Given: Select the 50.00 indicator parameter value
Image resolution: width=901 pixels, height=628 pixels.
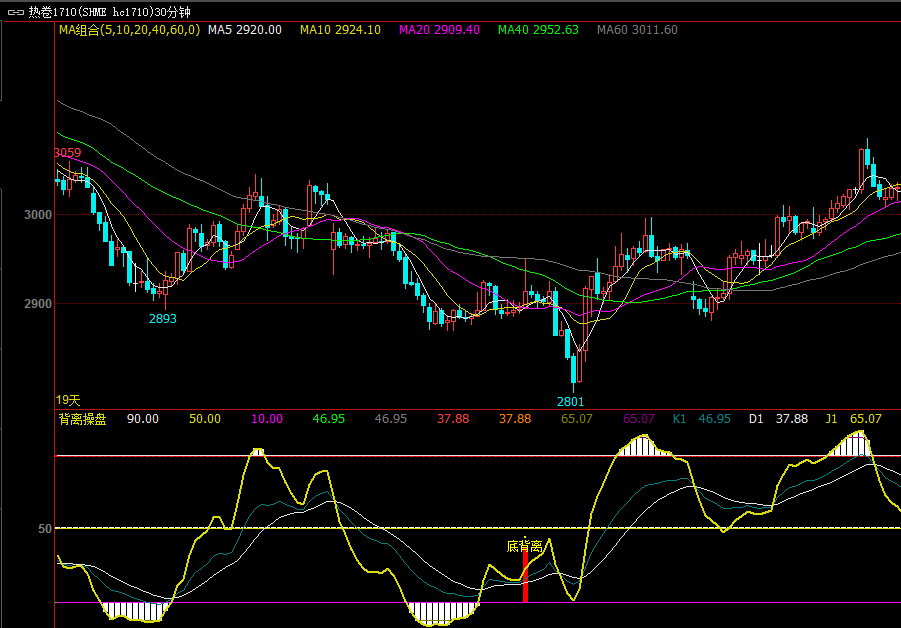Looking at the screenshot, I should (205, 419).
